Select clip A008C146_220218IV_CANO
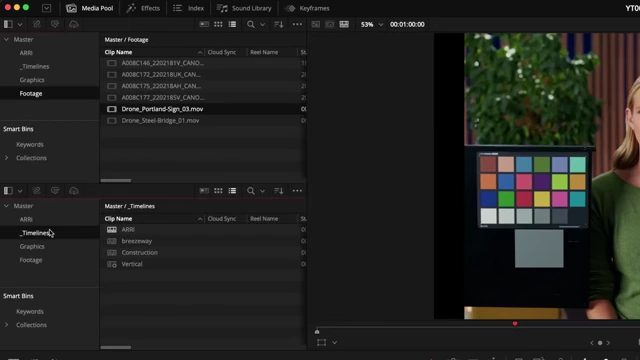The height and width of the screenshot is (360, 640). click(x=162, y=63)
